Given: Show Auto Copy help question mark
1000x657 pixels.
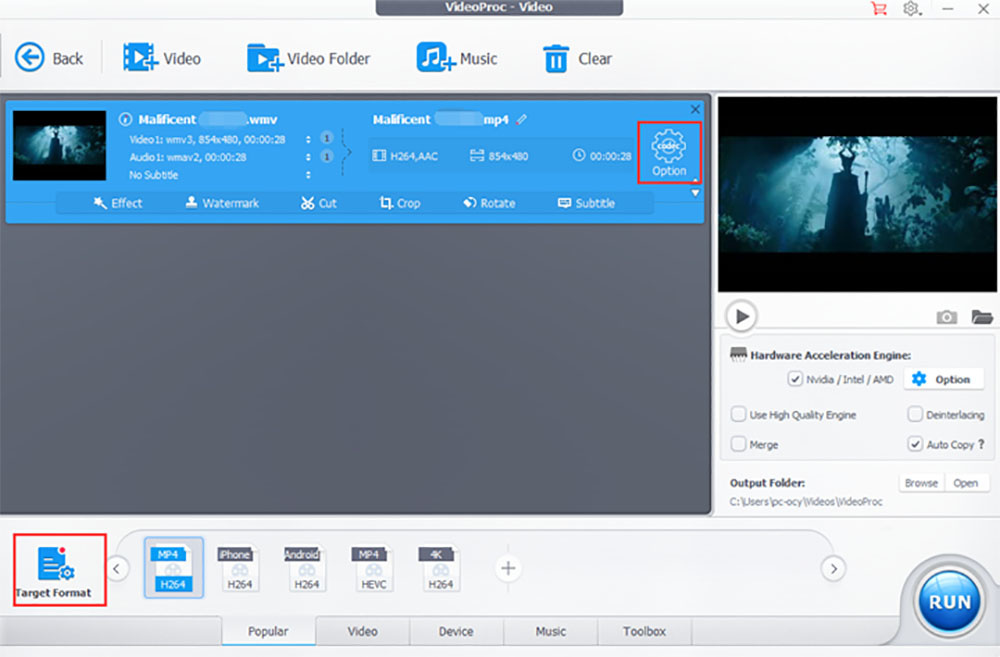Looking at the screenshot, I should coord(981,444).
